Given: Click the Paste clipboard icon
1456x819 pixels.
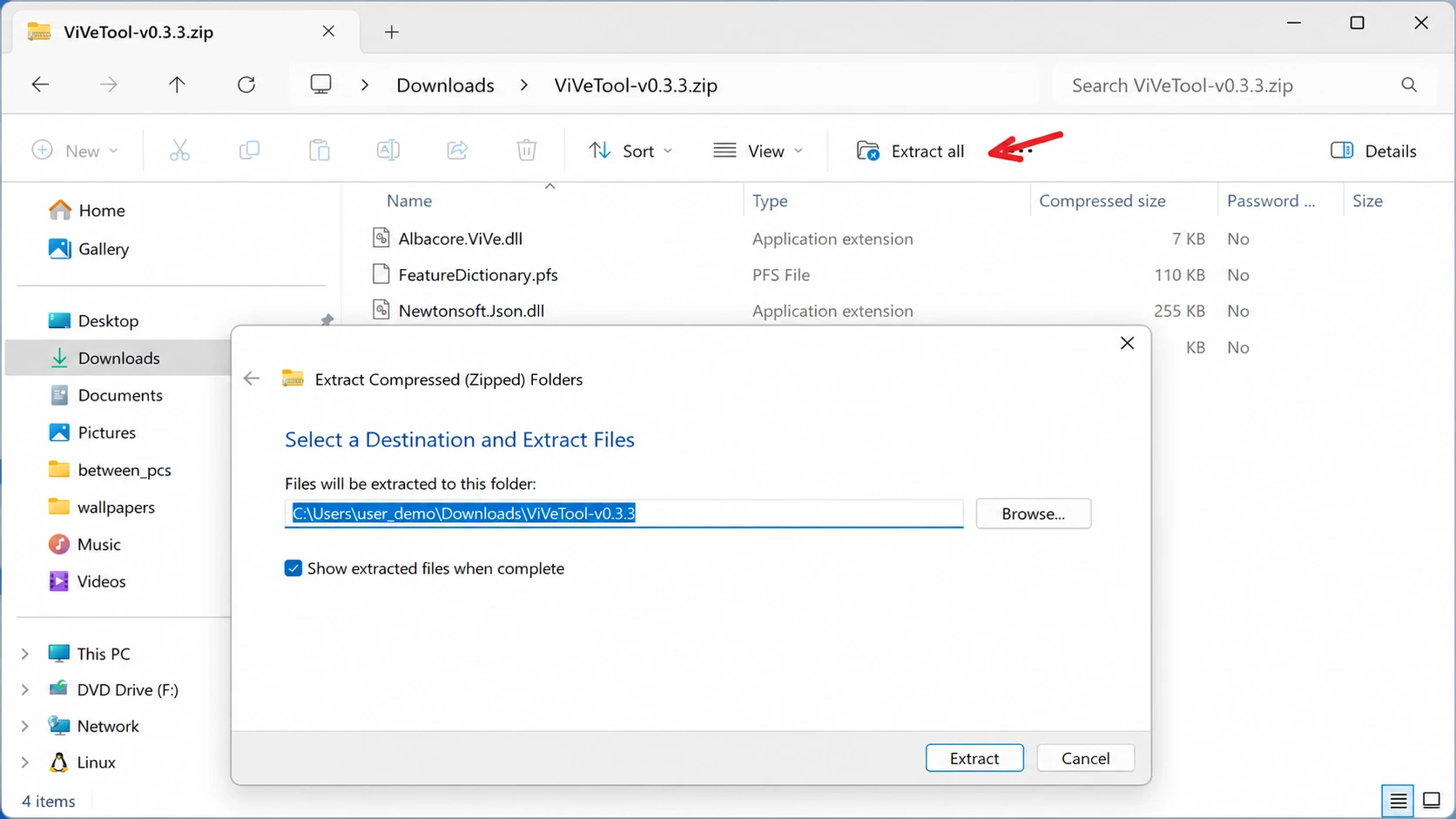Looking at the screenshot, I should (x=319, y=151).
